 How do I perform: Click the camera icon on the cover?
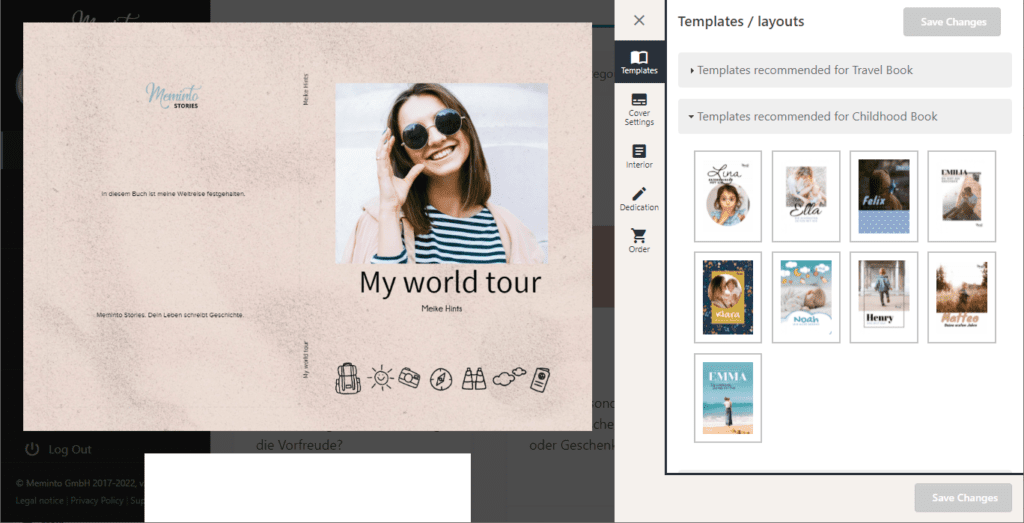(410, 377)
